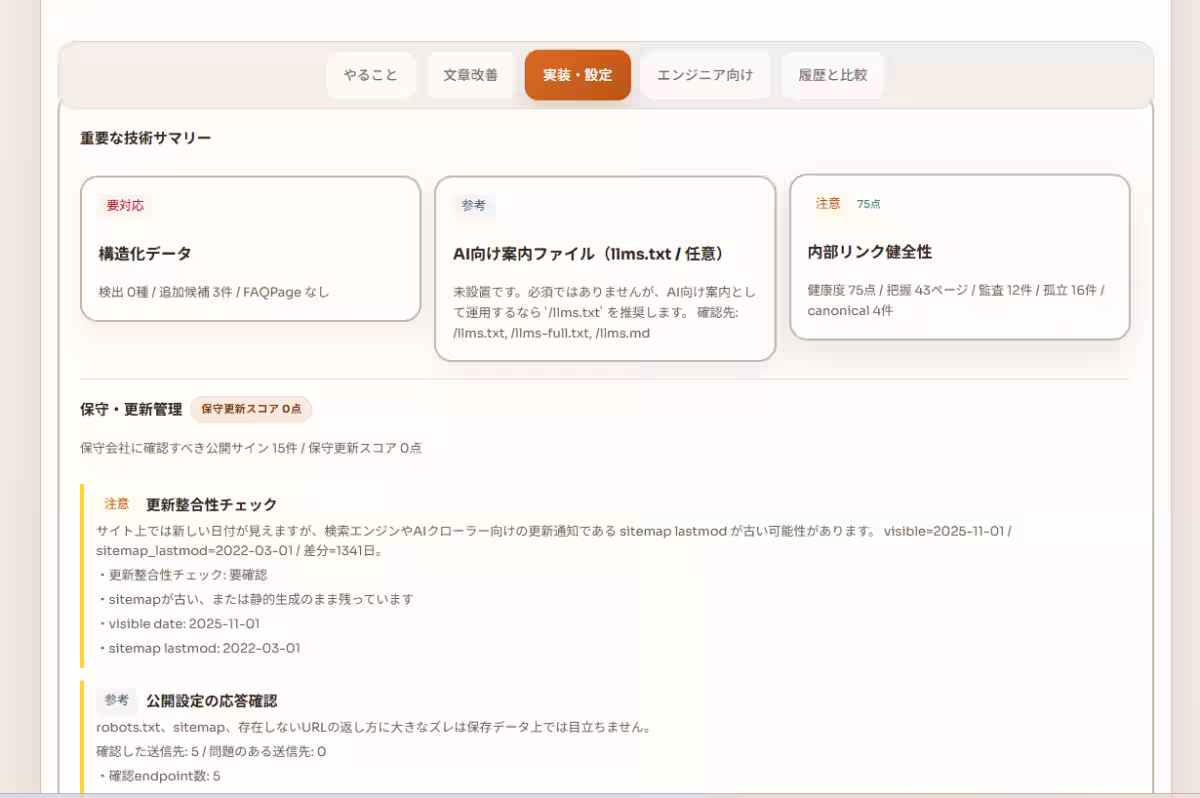Open the 構造化データ summary card
The width and height of the screenshot is (1200, 798).
pyautogui.click(x=250, y=249)
